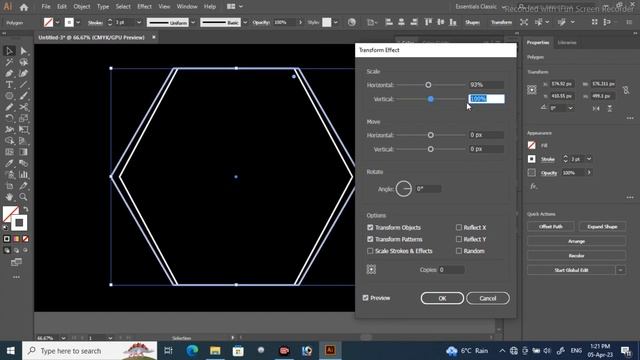Enable Scale Strokes & Effects checkbox

(x=370, y=251)
